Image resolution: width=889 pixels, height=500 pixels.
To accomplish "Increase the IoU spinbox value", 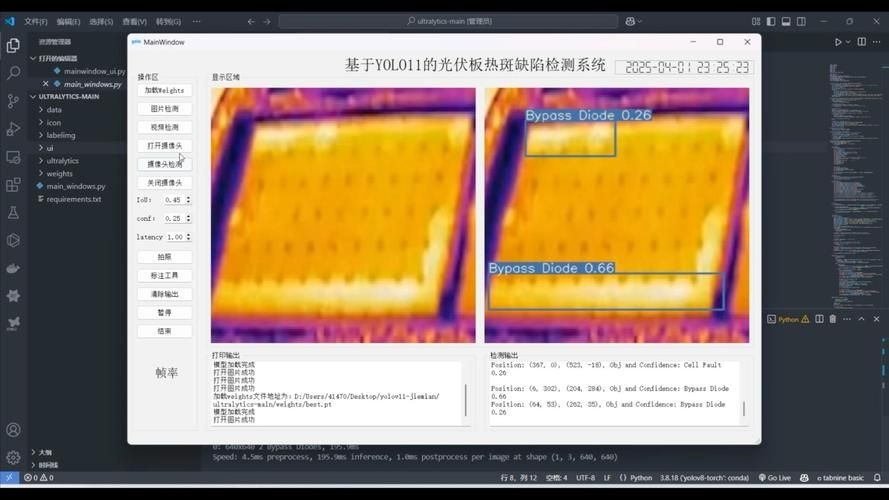I will pyautogui.click(x=188, y=198).
